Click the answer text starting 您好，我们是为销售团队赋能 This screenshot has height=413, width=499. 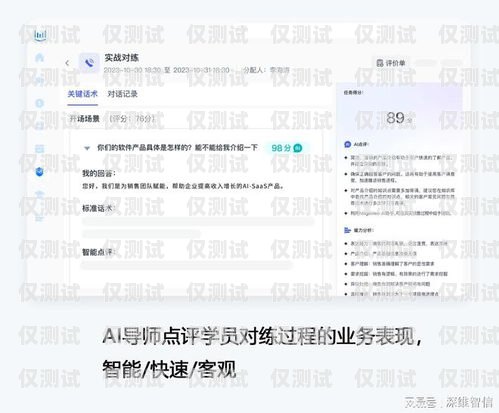coord(183,186)
